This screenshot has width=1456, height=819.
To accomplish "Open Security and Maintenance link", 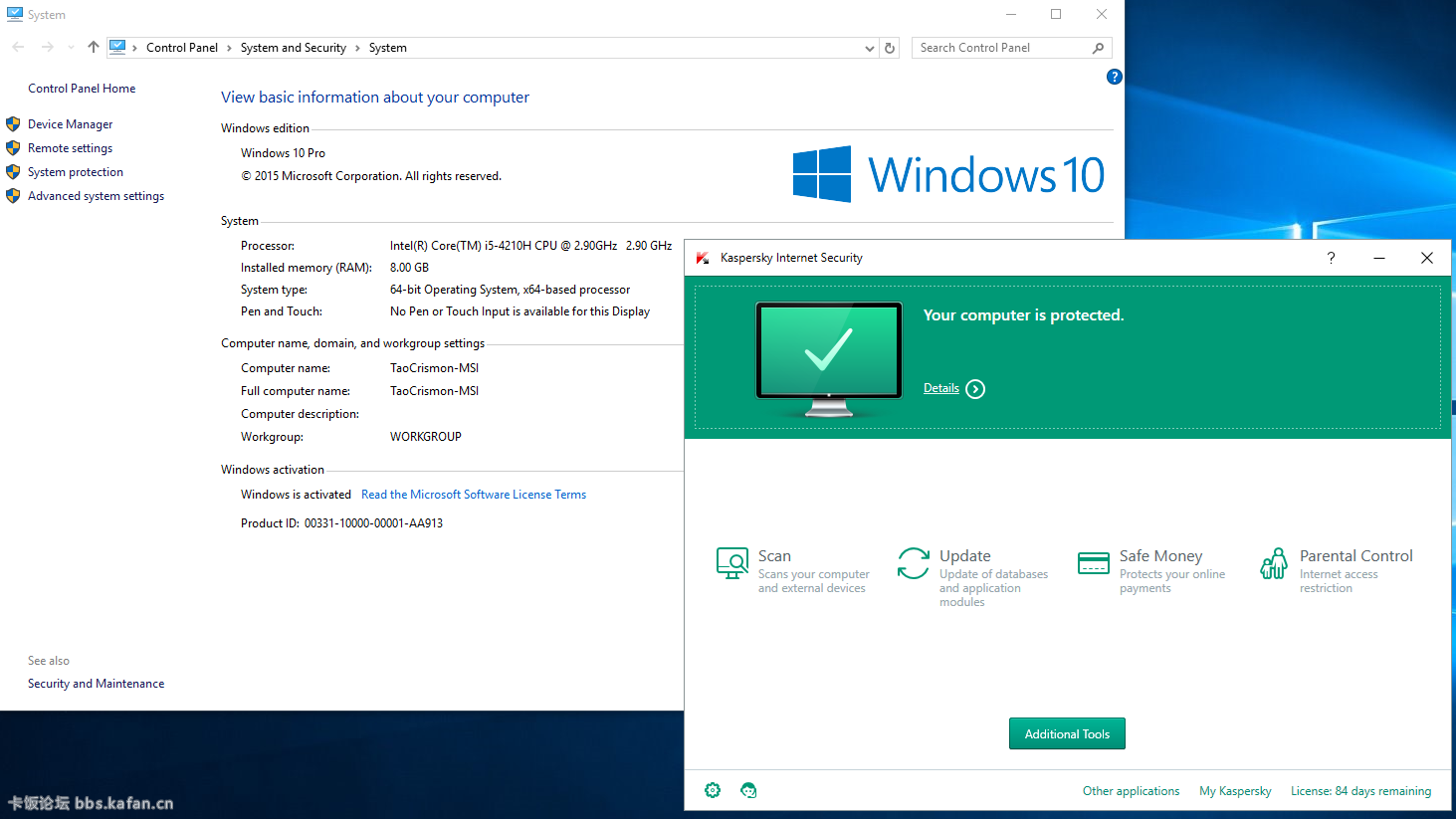I will pyautogui.click(x=96, y=684).
